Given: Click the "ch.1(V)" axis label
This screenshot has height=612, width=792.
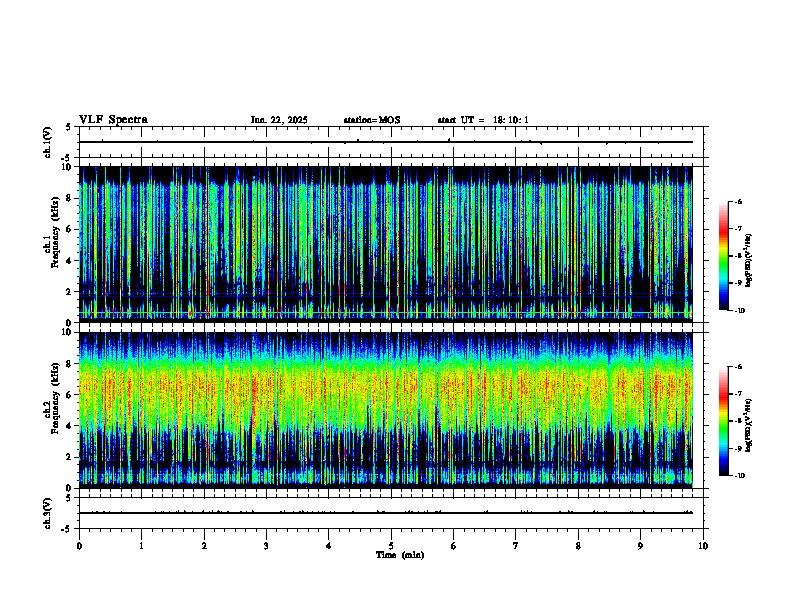Looking at the screenshot, I should click(48, 142).
